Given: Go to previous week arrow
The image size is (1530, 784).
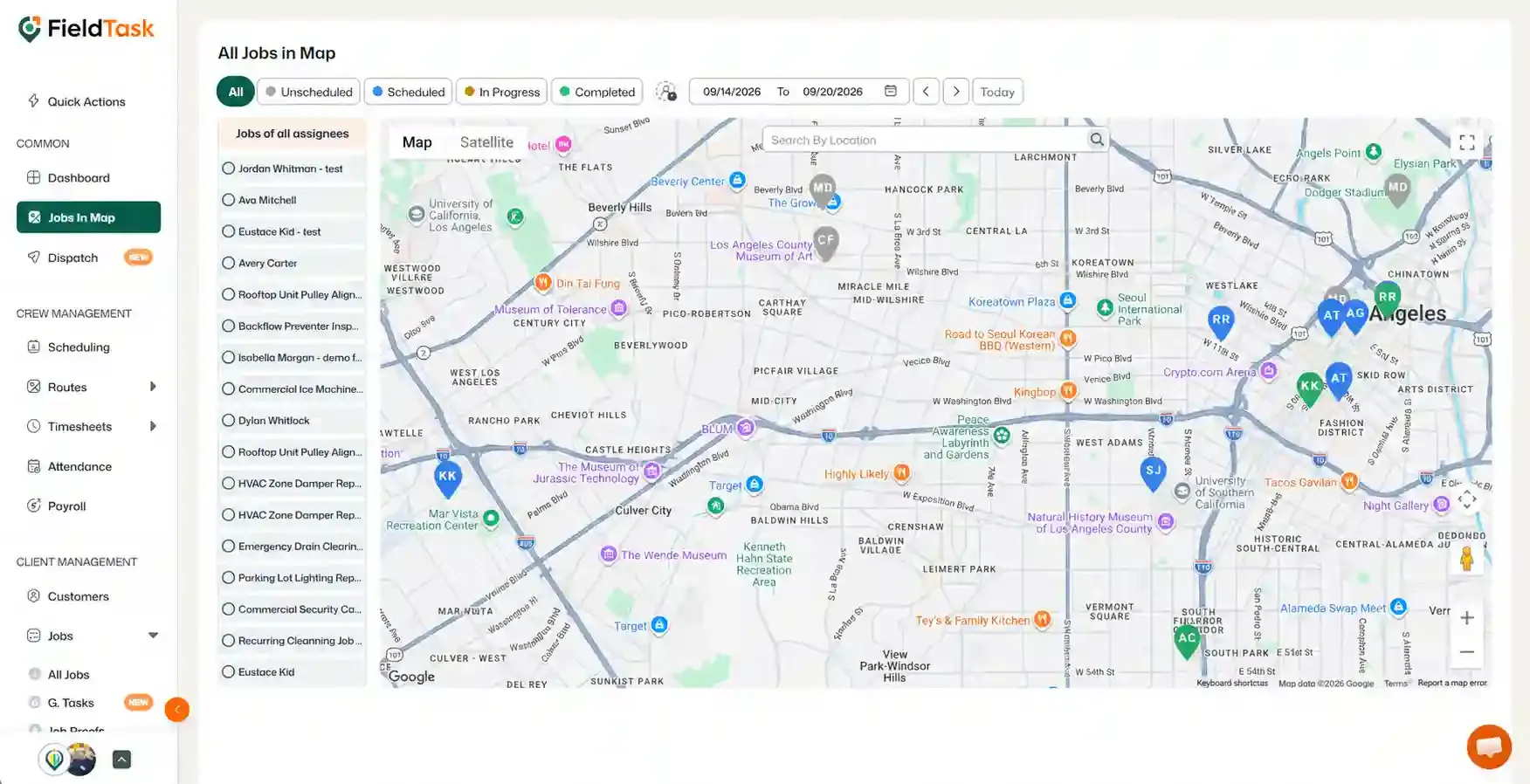Looking at the screenshot, I should point(926,92).
